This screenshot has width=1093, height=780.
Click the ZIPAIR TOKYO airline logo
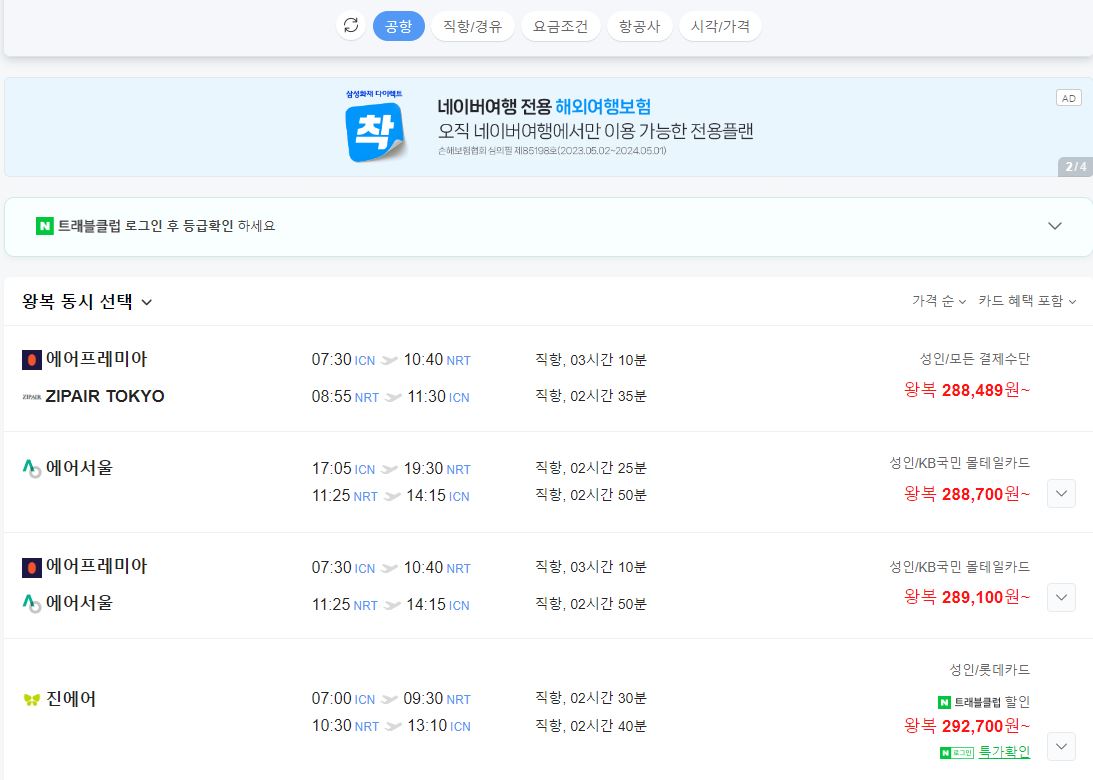32,397
